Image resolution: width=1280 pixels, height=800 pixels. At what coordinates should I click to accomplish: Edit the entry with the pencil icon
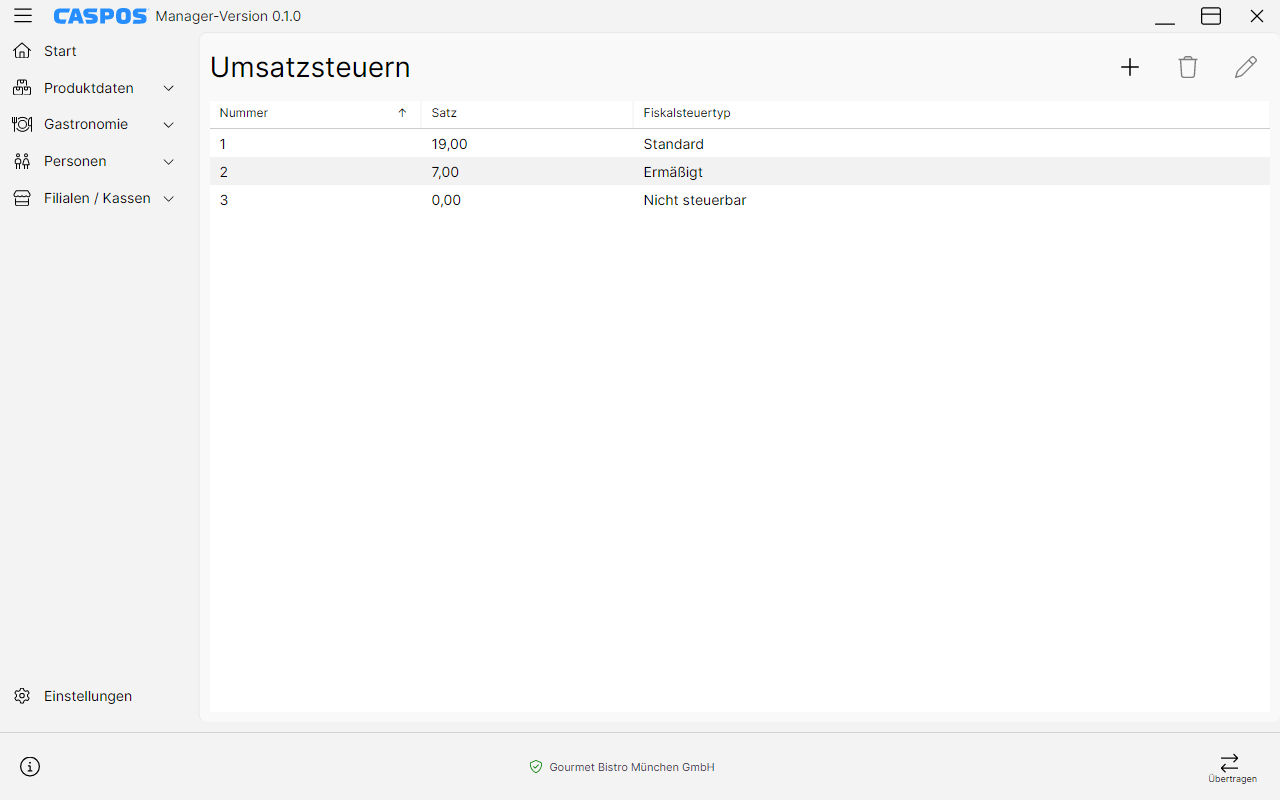pos(1246,67)
